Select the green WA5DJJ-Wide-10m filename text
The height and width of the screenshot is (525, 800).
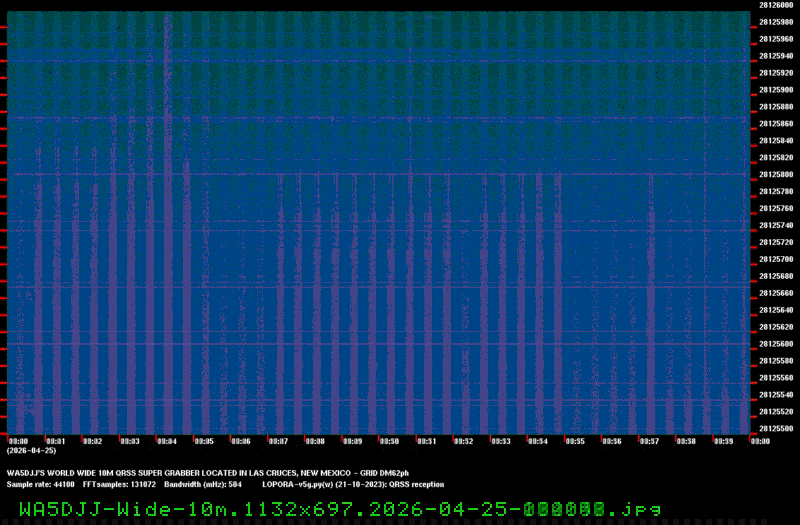340,508
